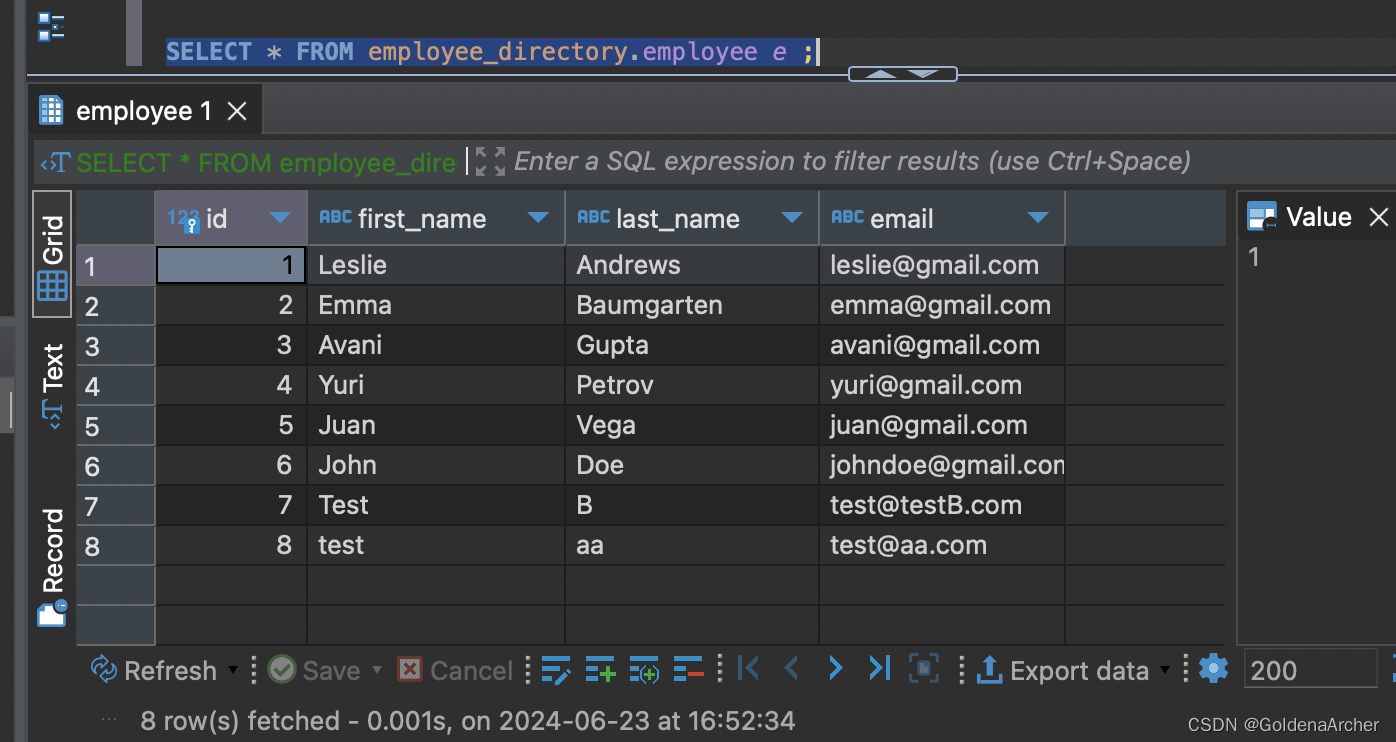The height and width of the screenshot is (742, 1396).
Task: Click the Delete current row icon
Action: point(688,669)
